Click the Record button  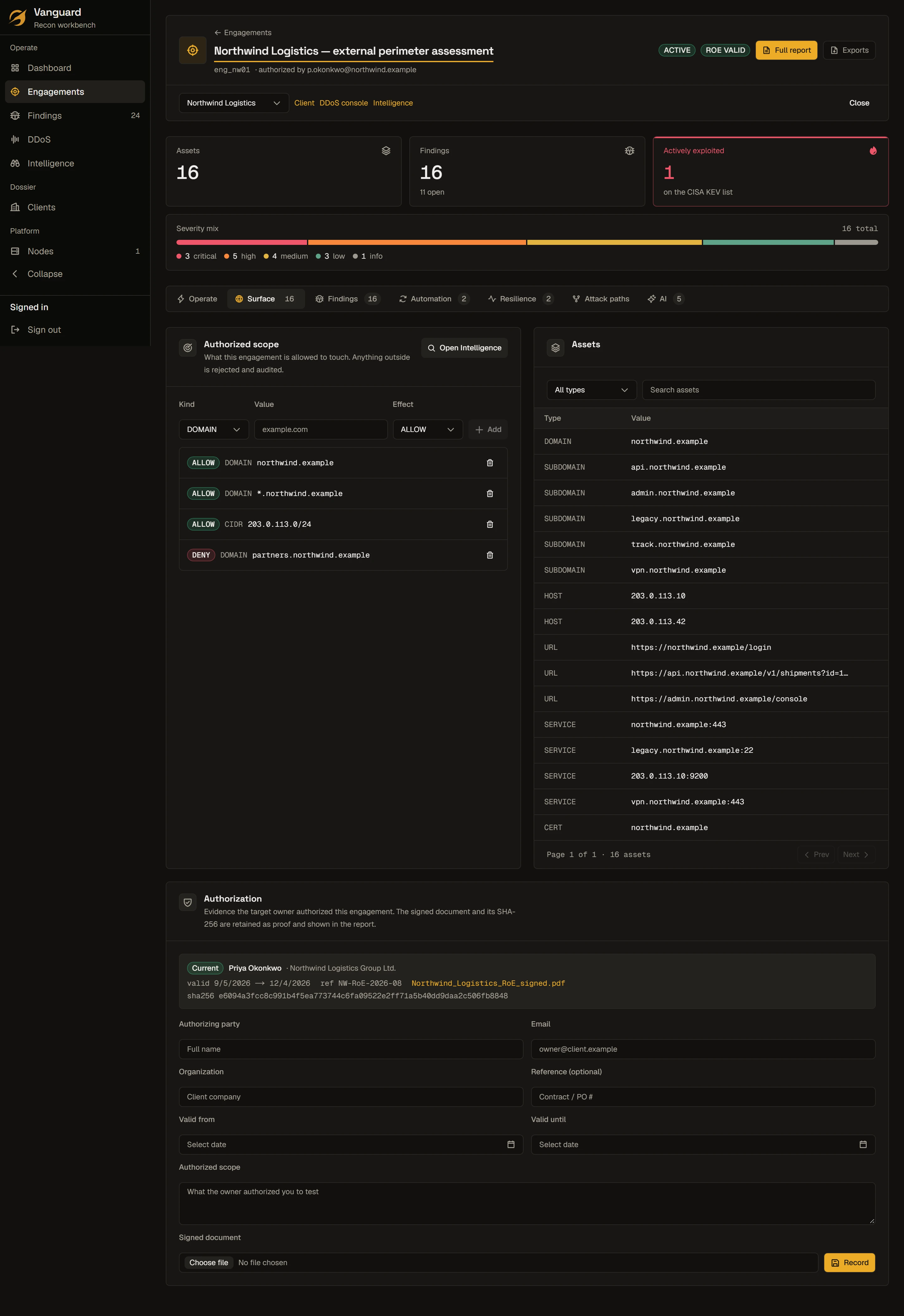[849, 1263]
